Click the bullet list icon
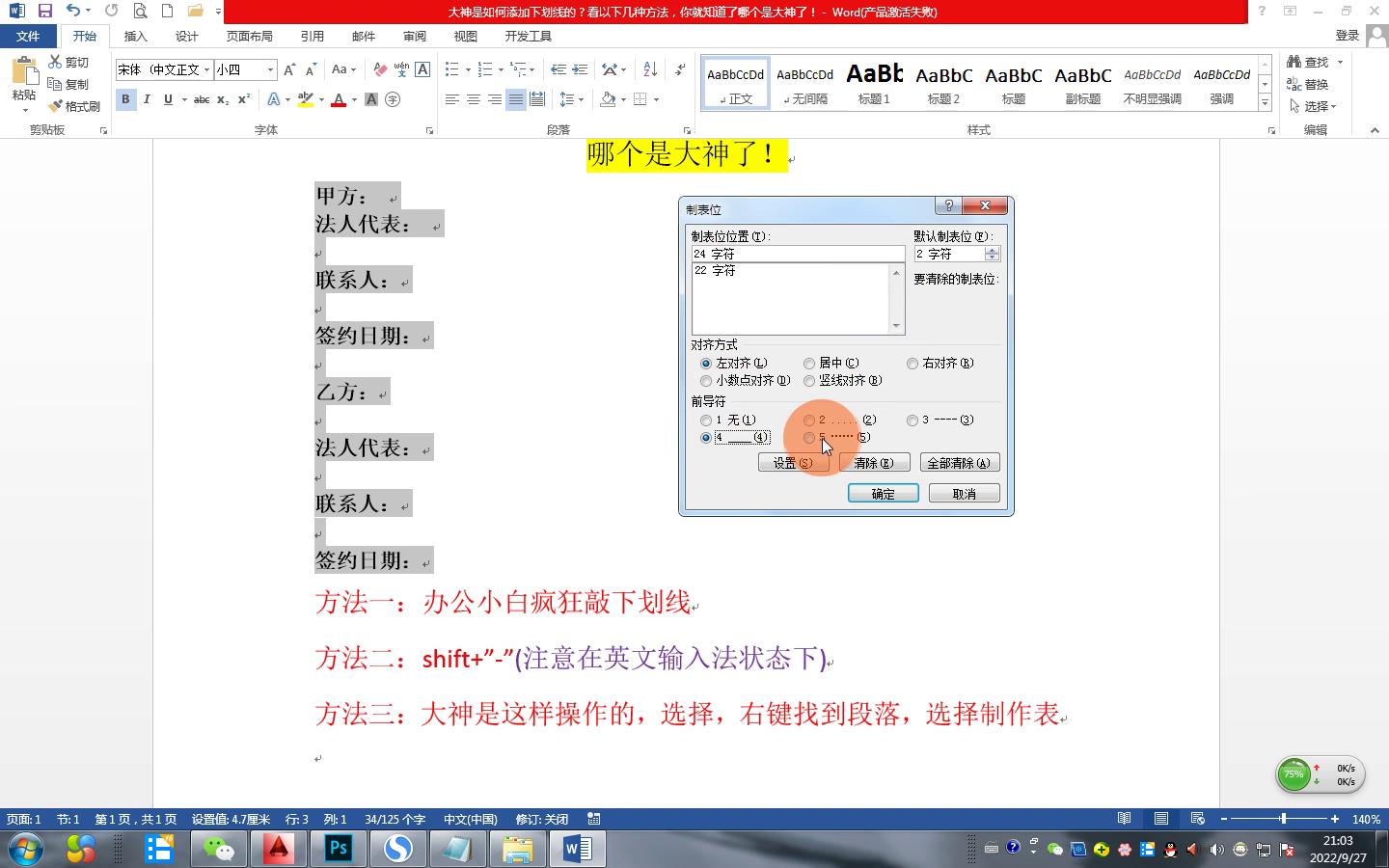 click(451, 69)
